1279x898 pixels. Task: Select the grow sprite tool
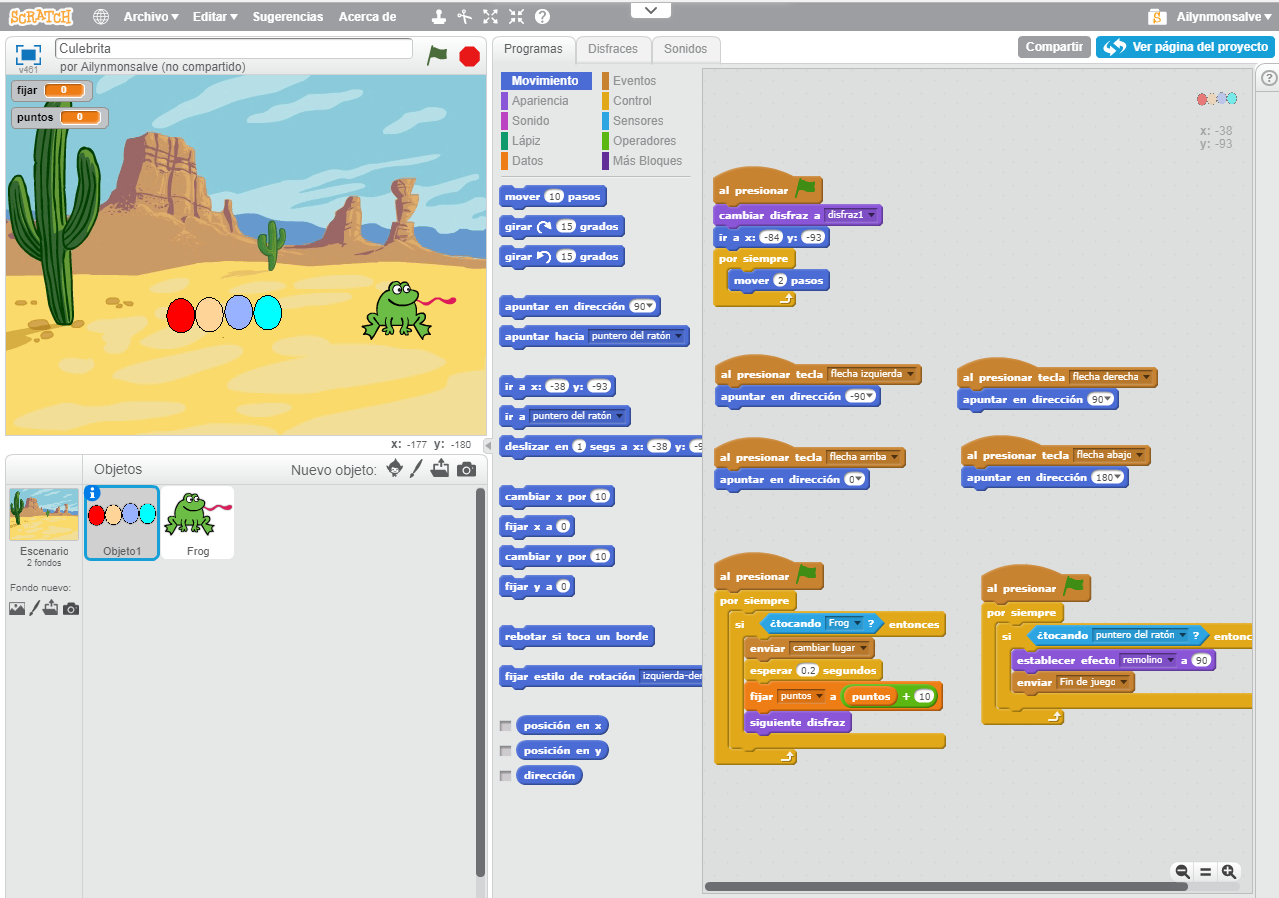(x=489, y=16)
